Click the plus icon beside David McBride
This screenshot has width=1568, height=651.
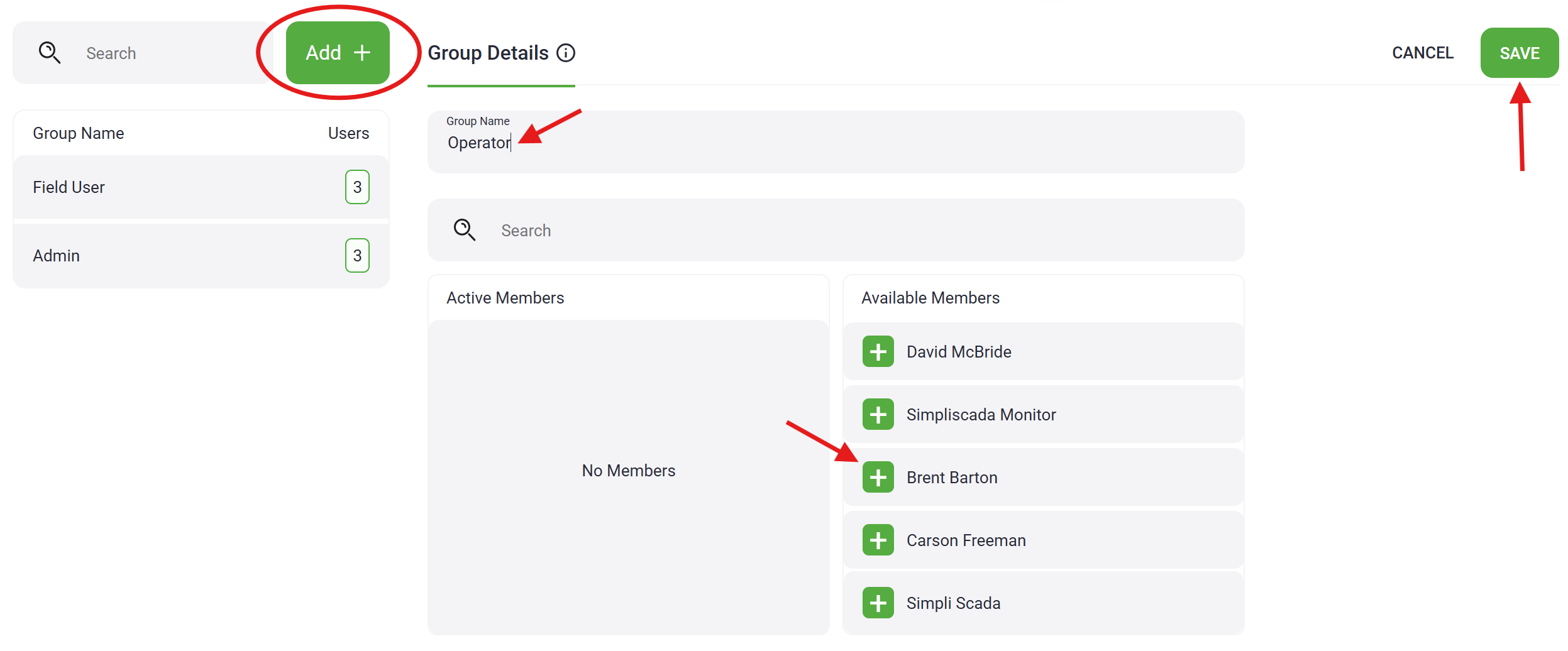pyautogui.click(x=878, y=351)
